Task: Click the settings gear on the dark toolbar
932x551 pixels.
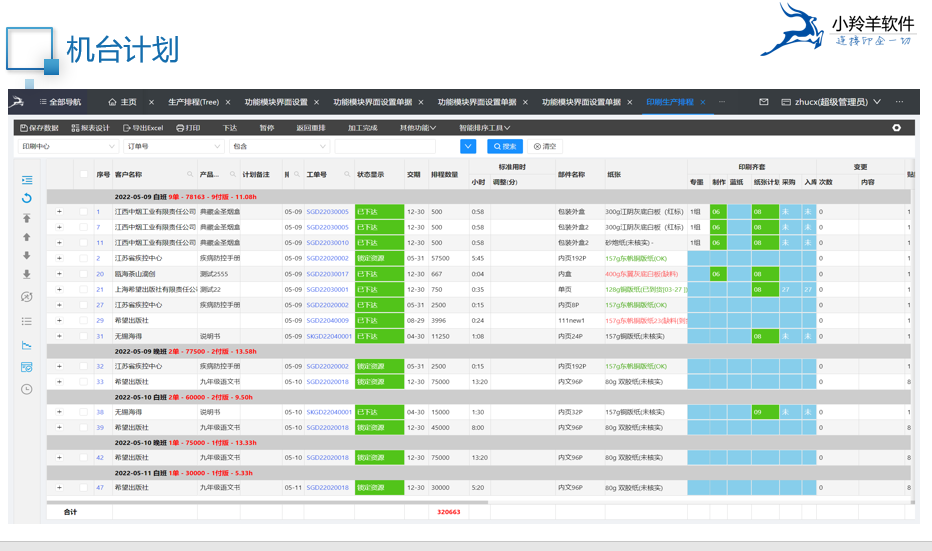Action: [896, 128]
